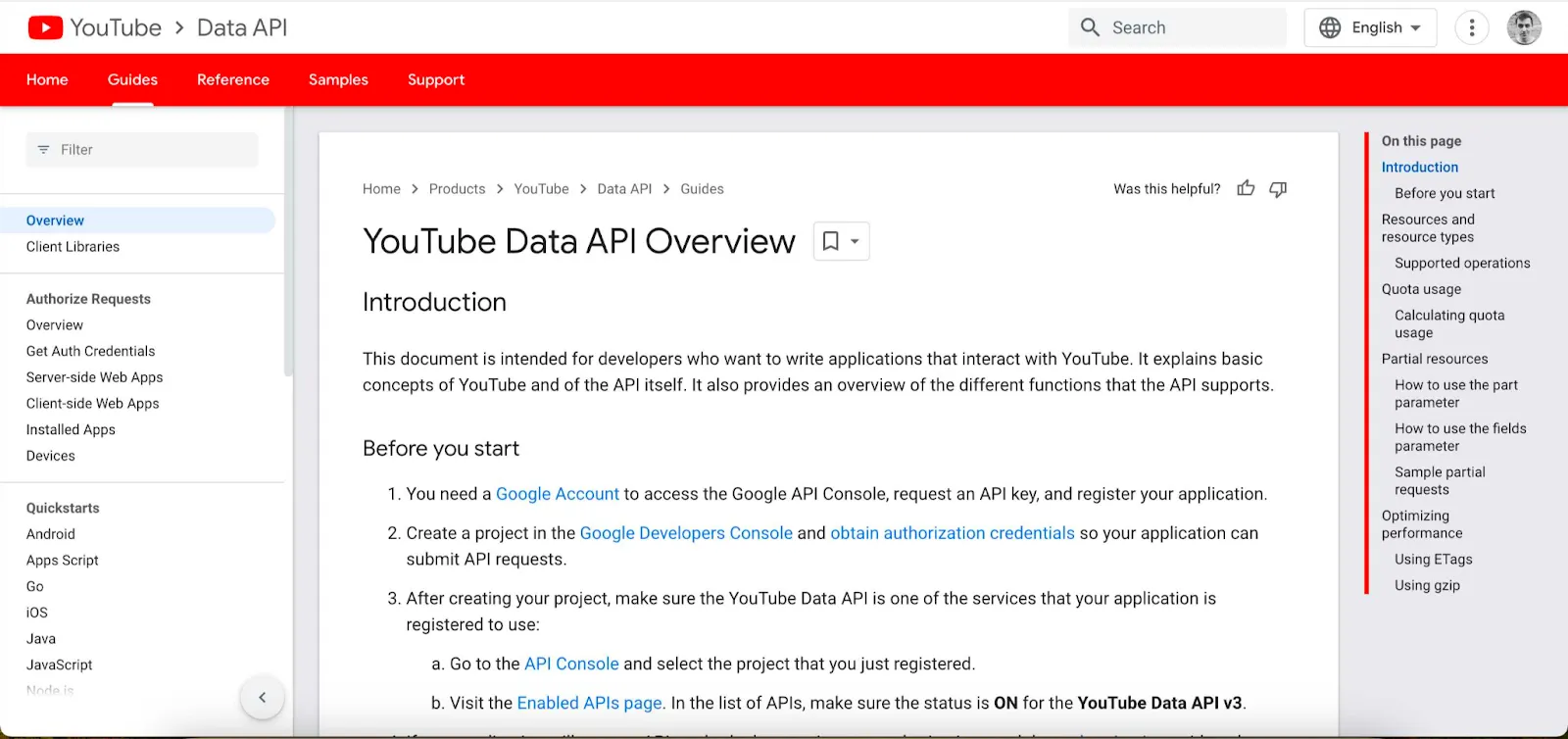Open Devices guide in sidebar
The width and height of the screenshot is (1568, 739).
(x=51, y=456)
